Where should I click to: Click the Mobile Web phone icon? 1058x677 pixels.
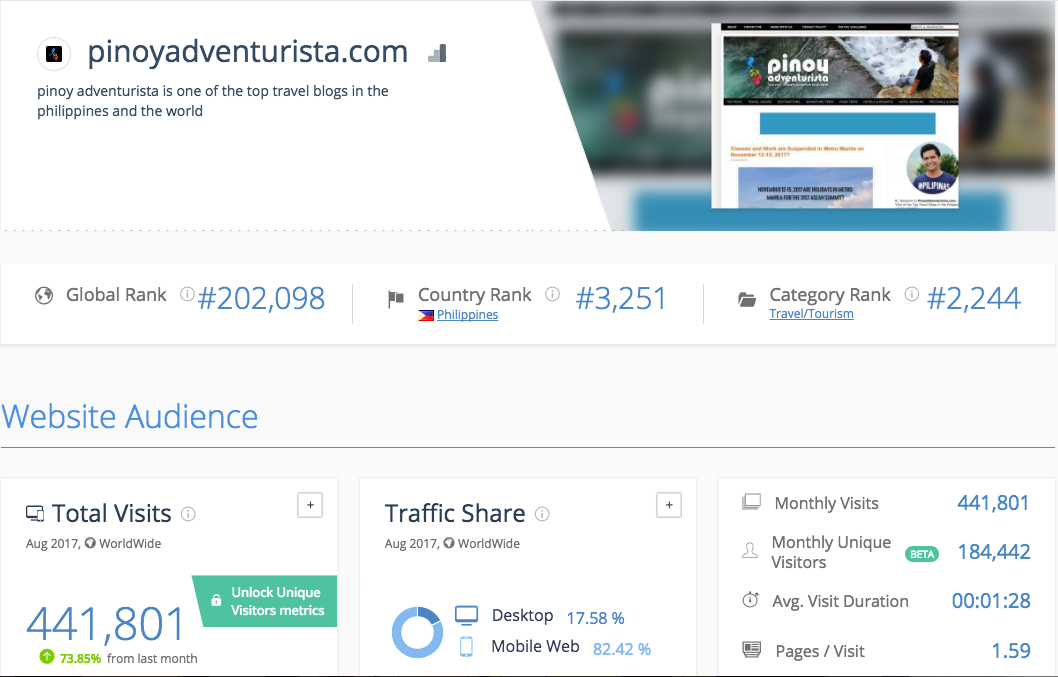tap(466, 647)
